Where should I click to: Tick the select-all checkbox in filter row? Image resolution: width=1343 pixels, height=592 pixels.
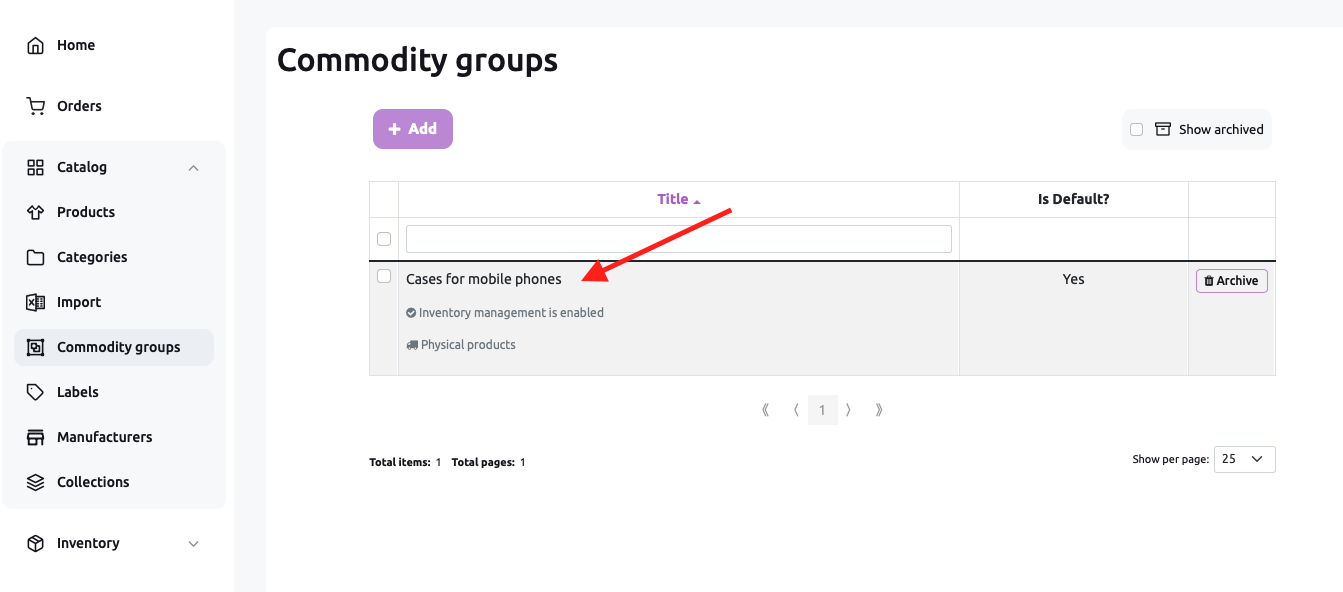click(x=384, y=239)
